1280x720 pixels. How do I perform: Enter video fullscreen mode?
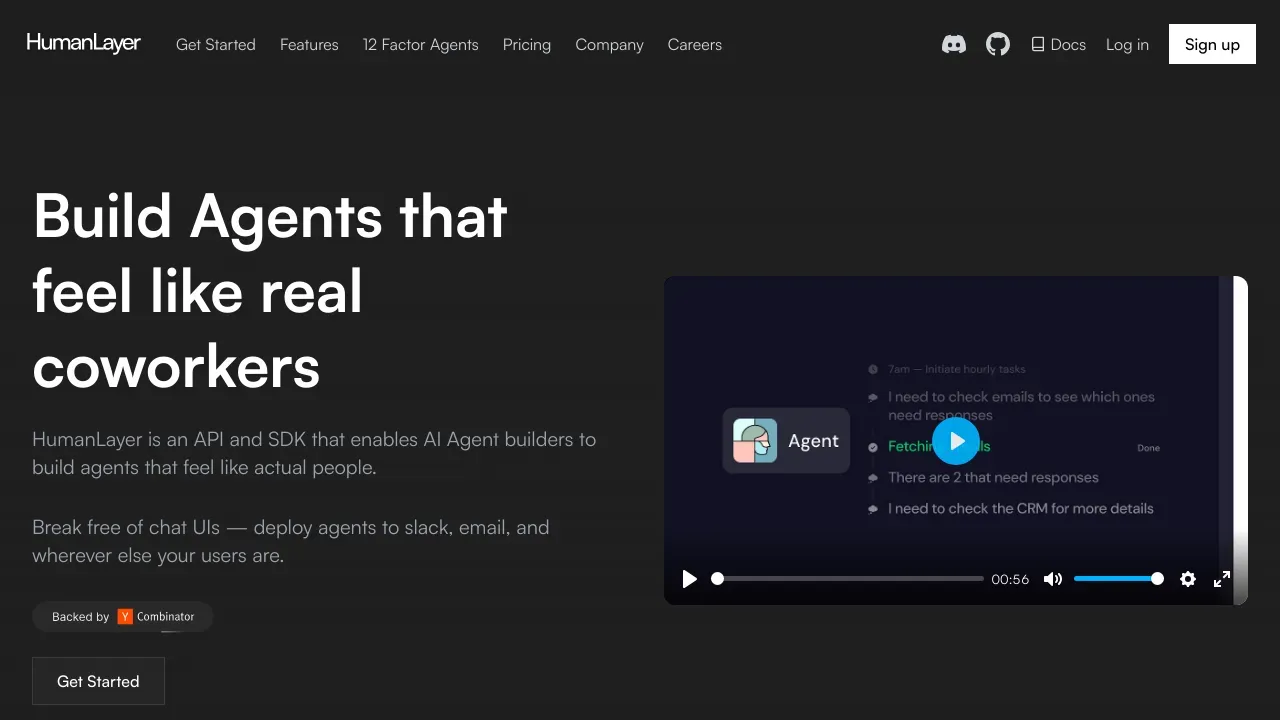tap(1222, 579)
